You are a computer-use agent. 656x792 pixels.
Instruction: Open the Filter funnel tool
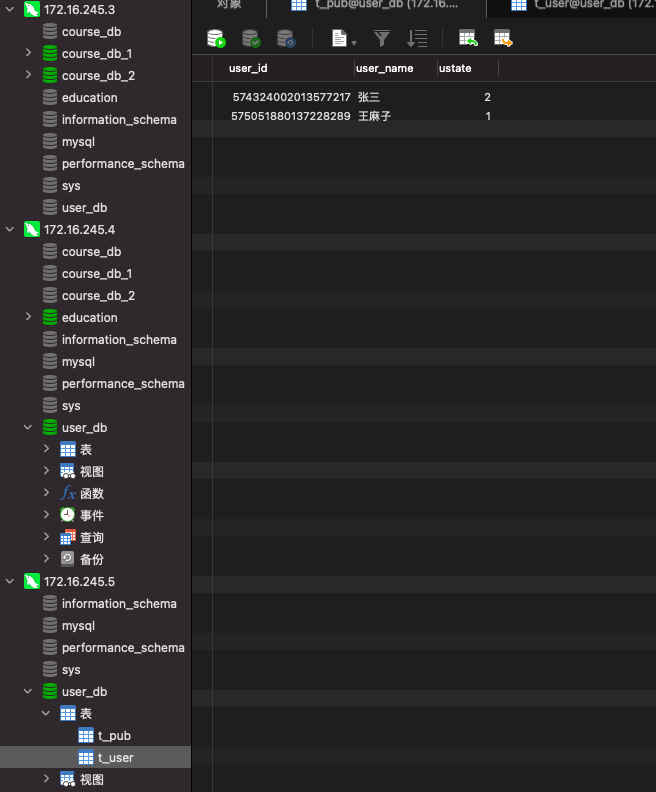click(x=382, y=38)
